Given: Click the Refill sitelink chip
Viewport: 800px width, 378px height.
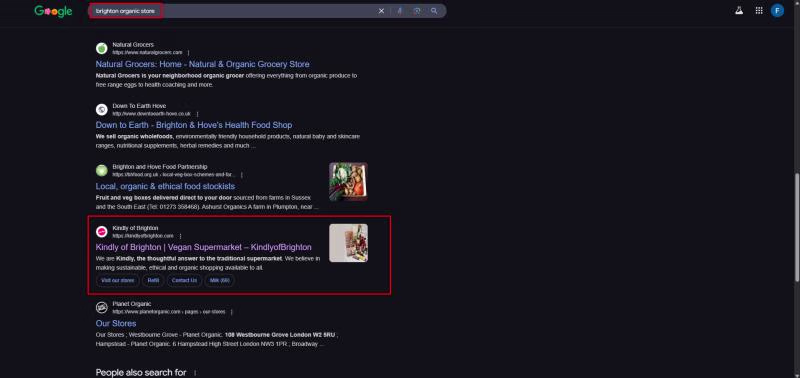Looking at the screenshot, I should (154, 281).
